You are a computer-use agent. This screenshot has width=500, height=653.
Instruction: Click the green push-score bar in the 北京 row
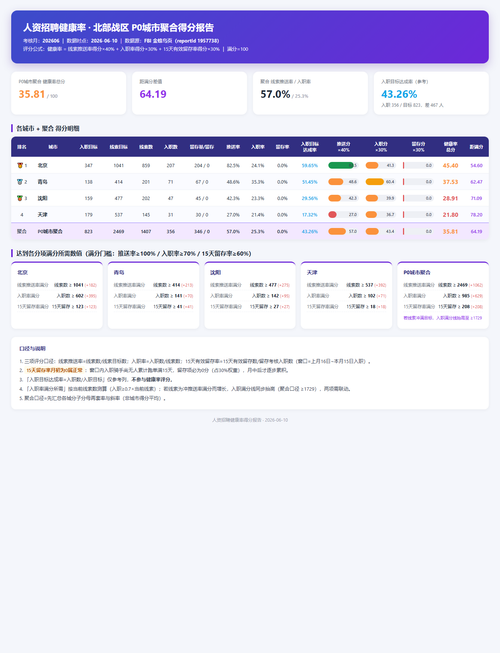pyautogui.click(x=341, y=165)
